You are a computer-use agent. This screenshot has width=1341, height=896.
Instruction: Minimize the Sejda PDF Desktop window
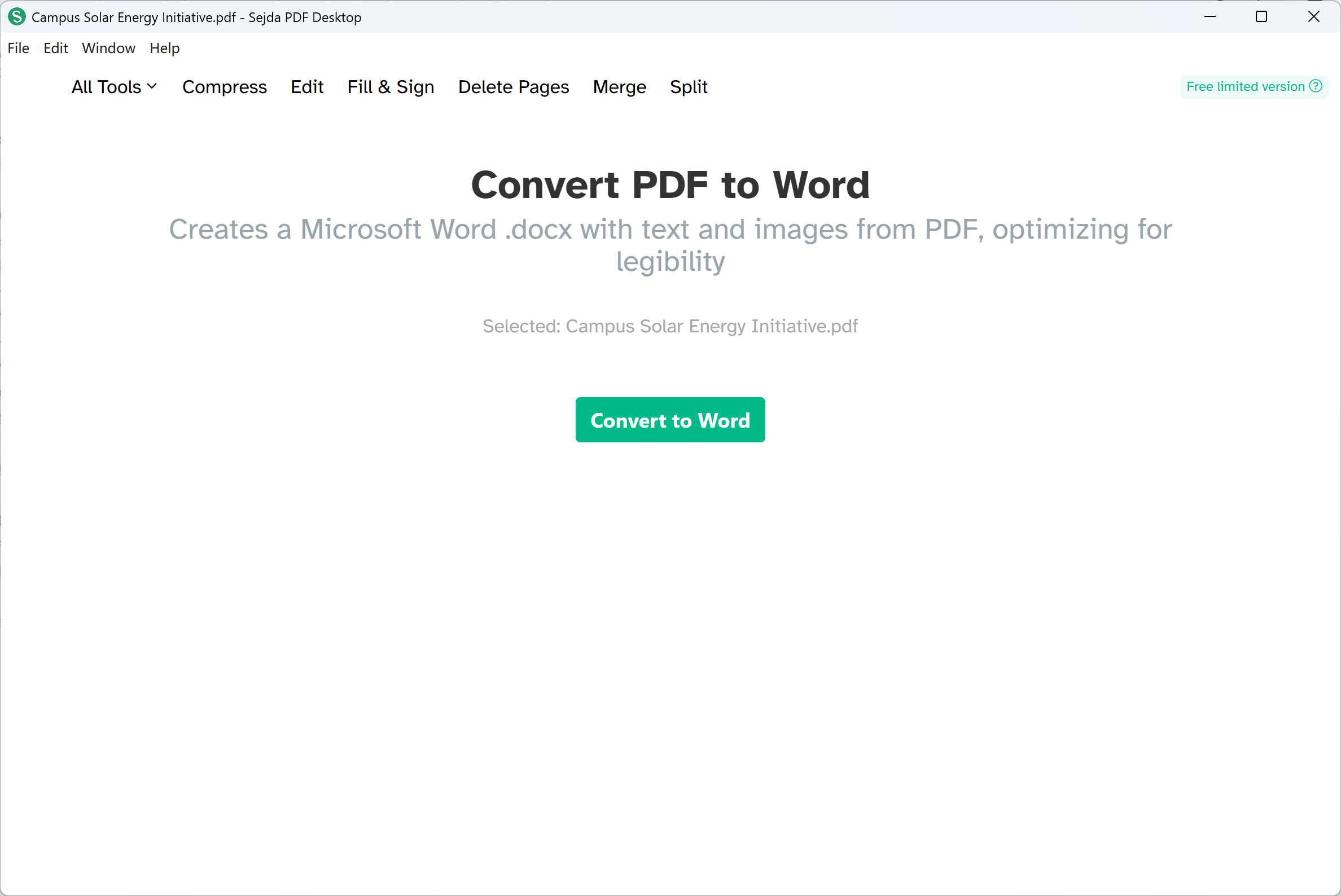[x=1209, y=16]
